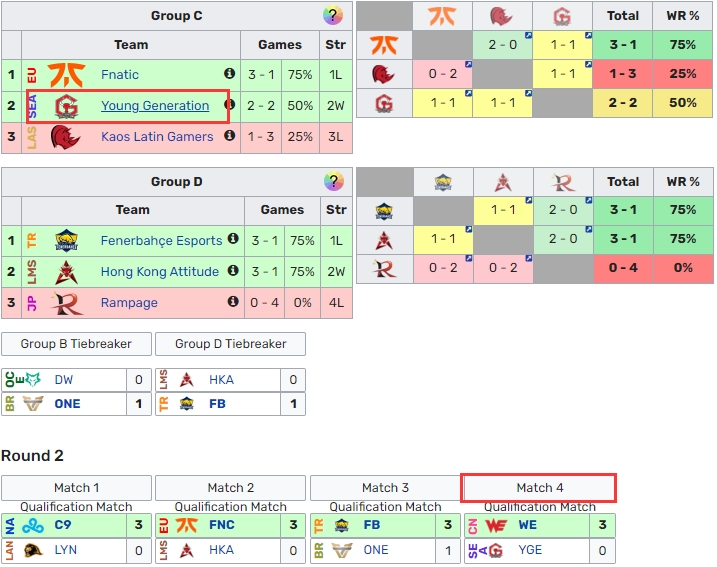Open info icon next to Kaos Latin Gamers

(x=230, y=135)
